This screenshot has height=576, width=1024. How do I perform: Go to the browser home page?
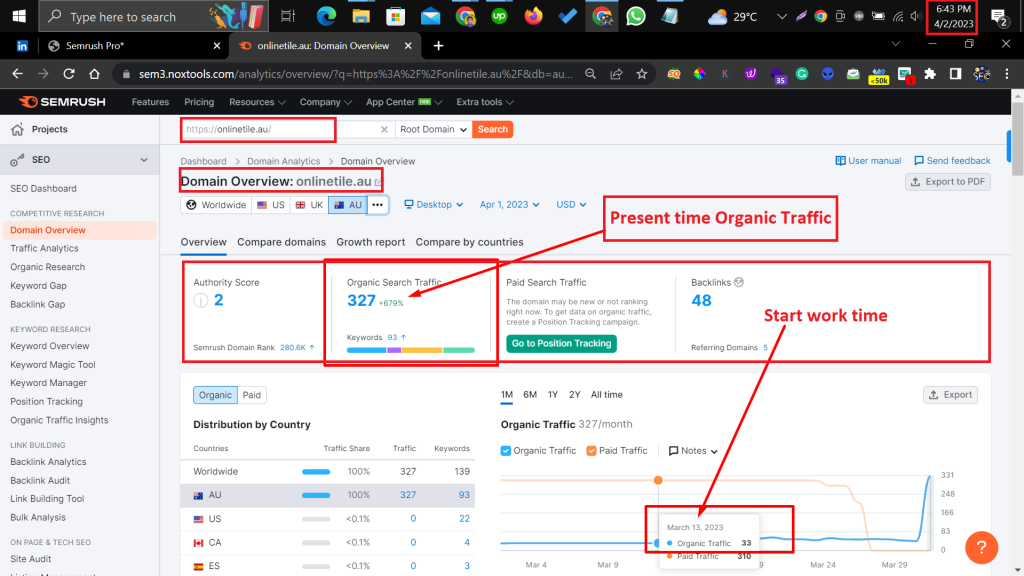(94, 74)
